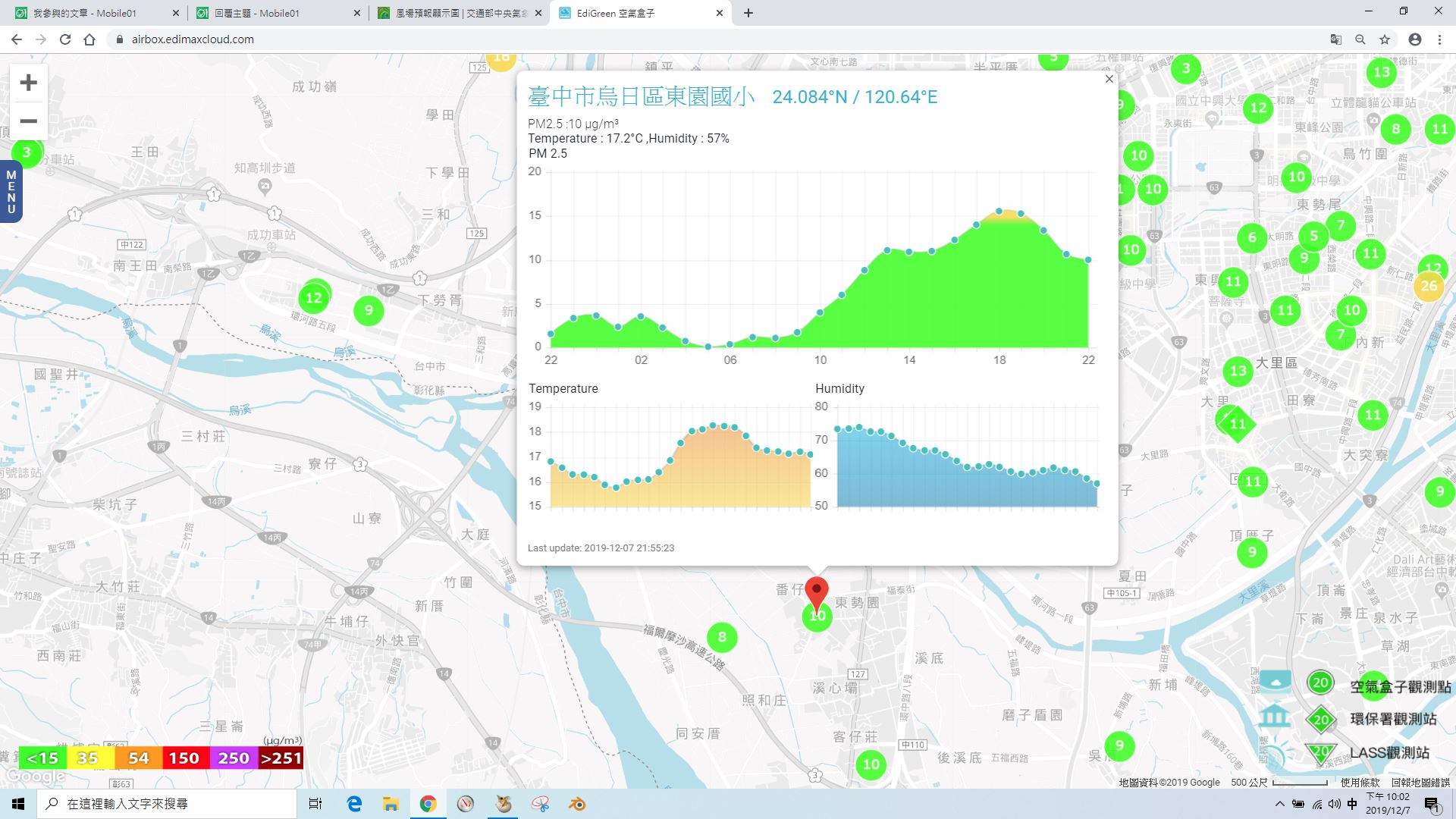This screenshot has height=819, width=1456.
Task: Open the Google logo link on map
Action: click(x=35, y=777)
